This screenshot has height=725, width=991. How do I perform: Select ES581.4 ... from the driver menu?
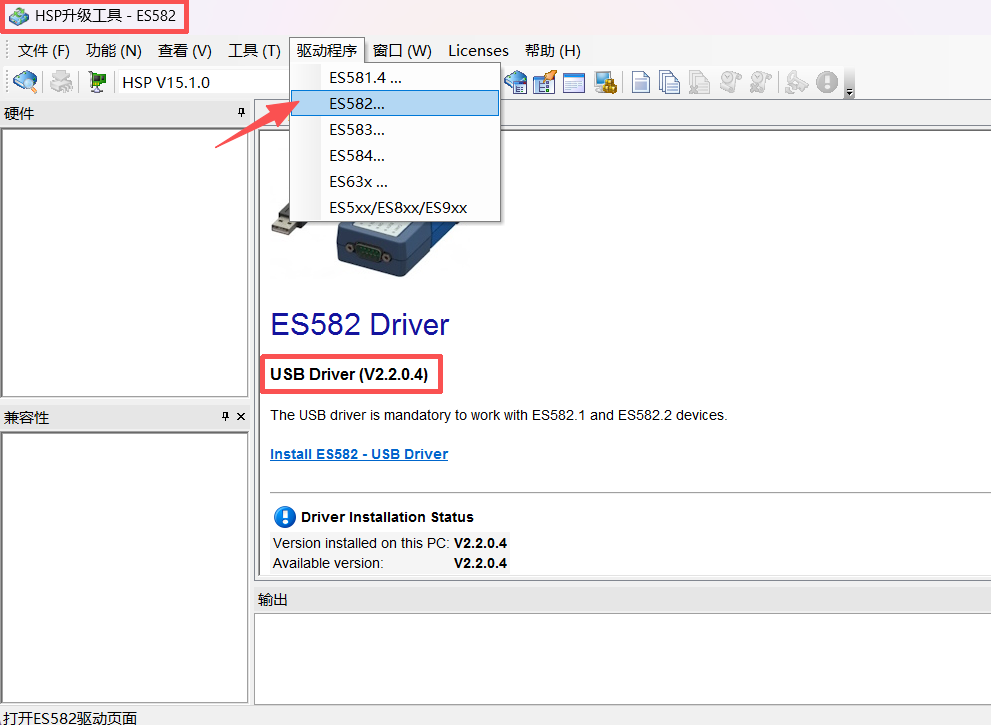click(x=395, y=78)
